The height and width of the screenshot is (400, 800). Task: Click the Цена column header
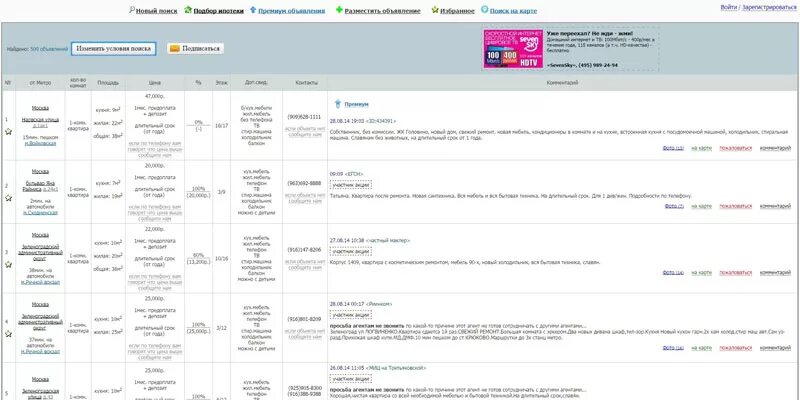[155, 83]
